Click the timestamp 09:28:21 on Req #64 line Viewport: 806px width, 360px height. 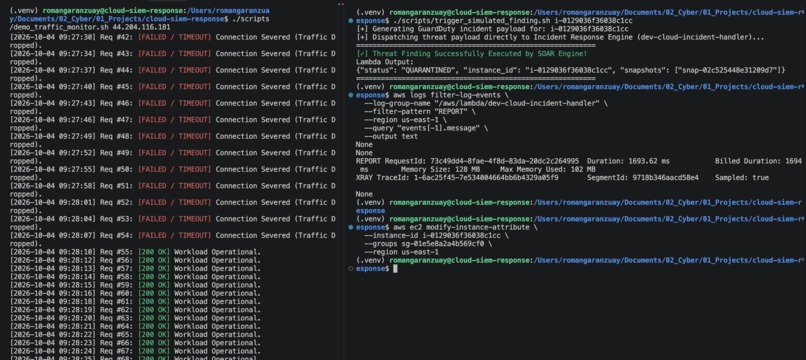[x=76, y=326]
